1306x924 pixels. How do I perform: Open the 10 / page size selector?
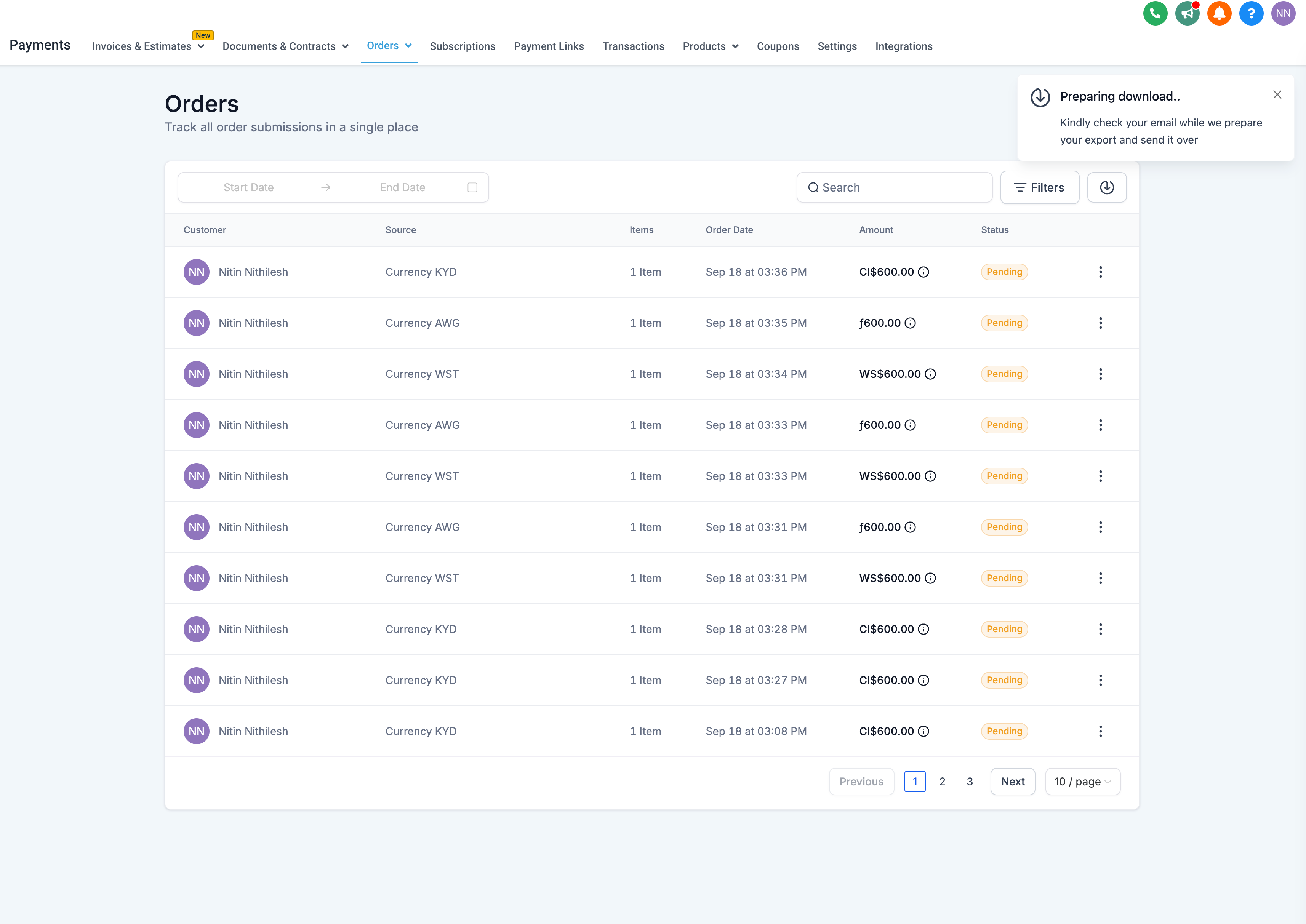(x=1082, y=782)
